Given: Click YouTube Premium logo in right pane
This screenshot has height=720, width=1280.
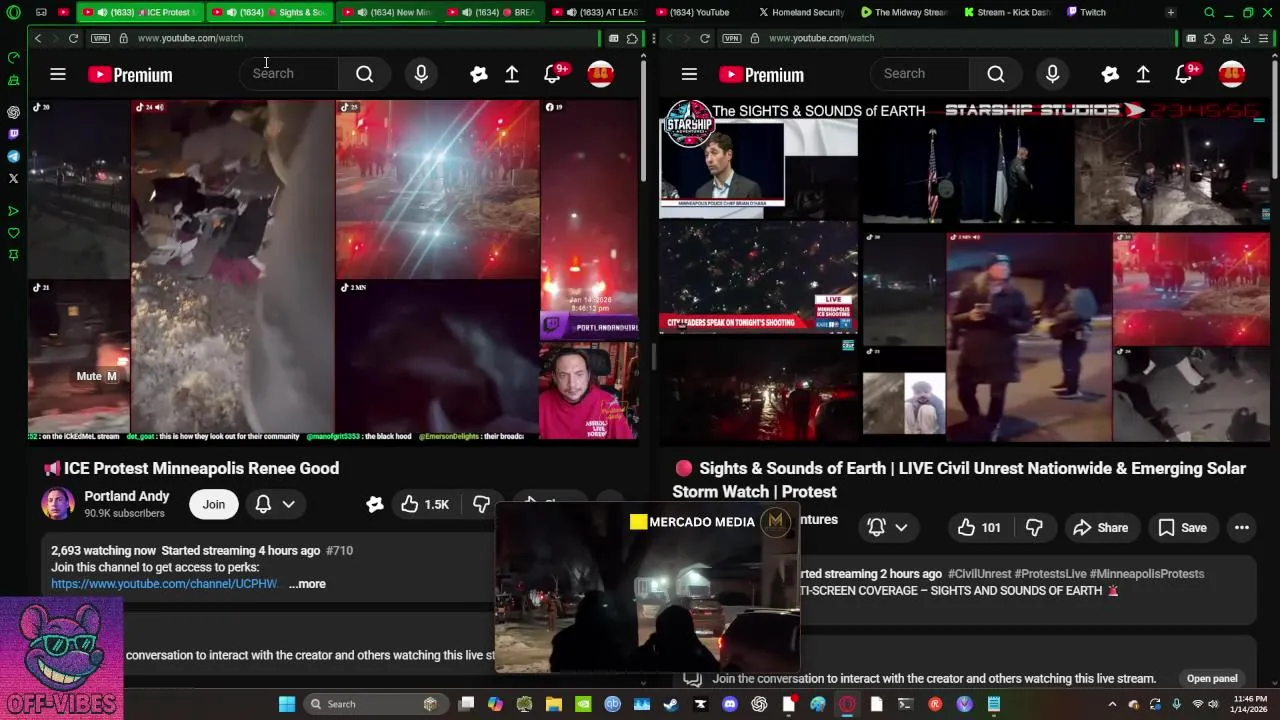Looking at the screenshot, I should pyautogui.click(x=761, y=75).
